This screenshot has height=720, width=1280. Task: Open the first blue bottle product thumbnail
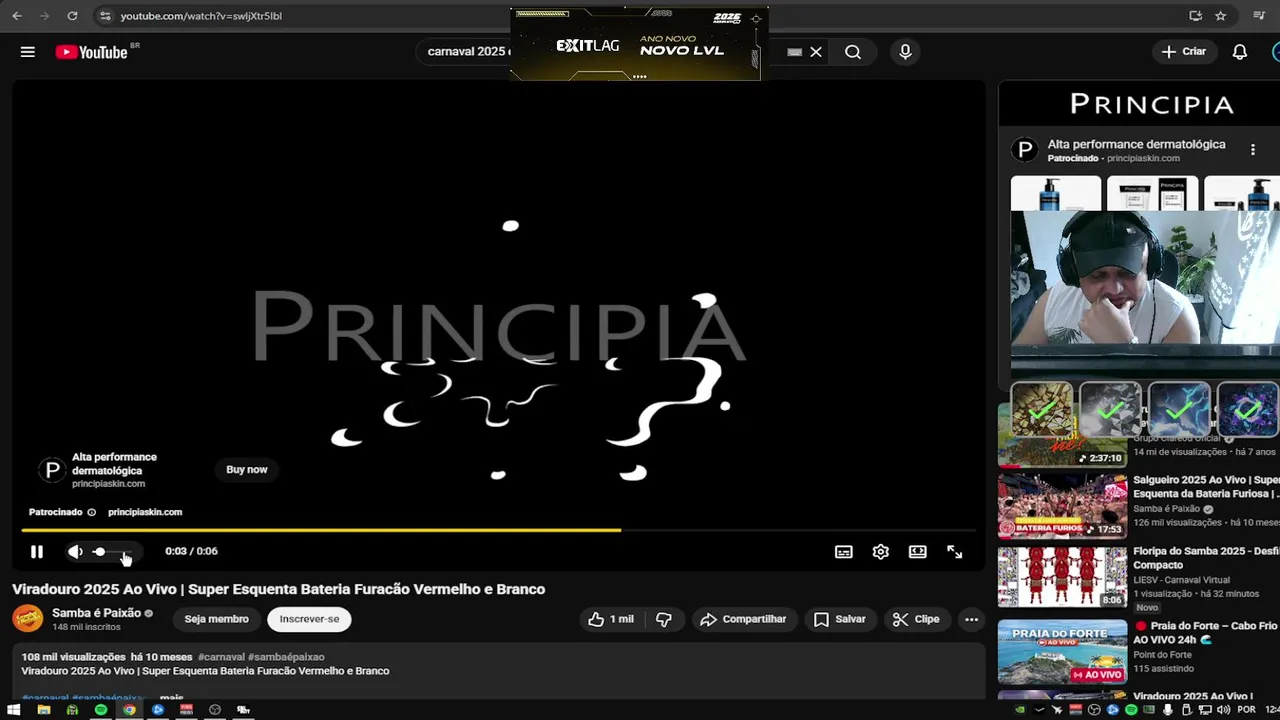(1056, 193)
